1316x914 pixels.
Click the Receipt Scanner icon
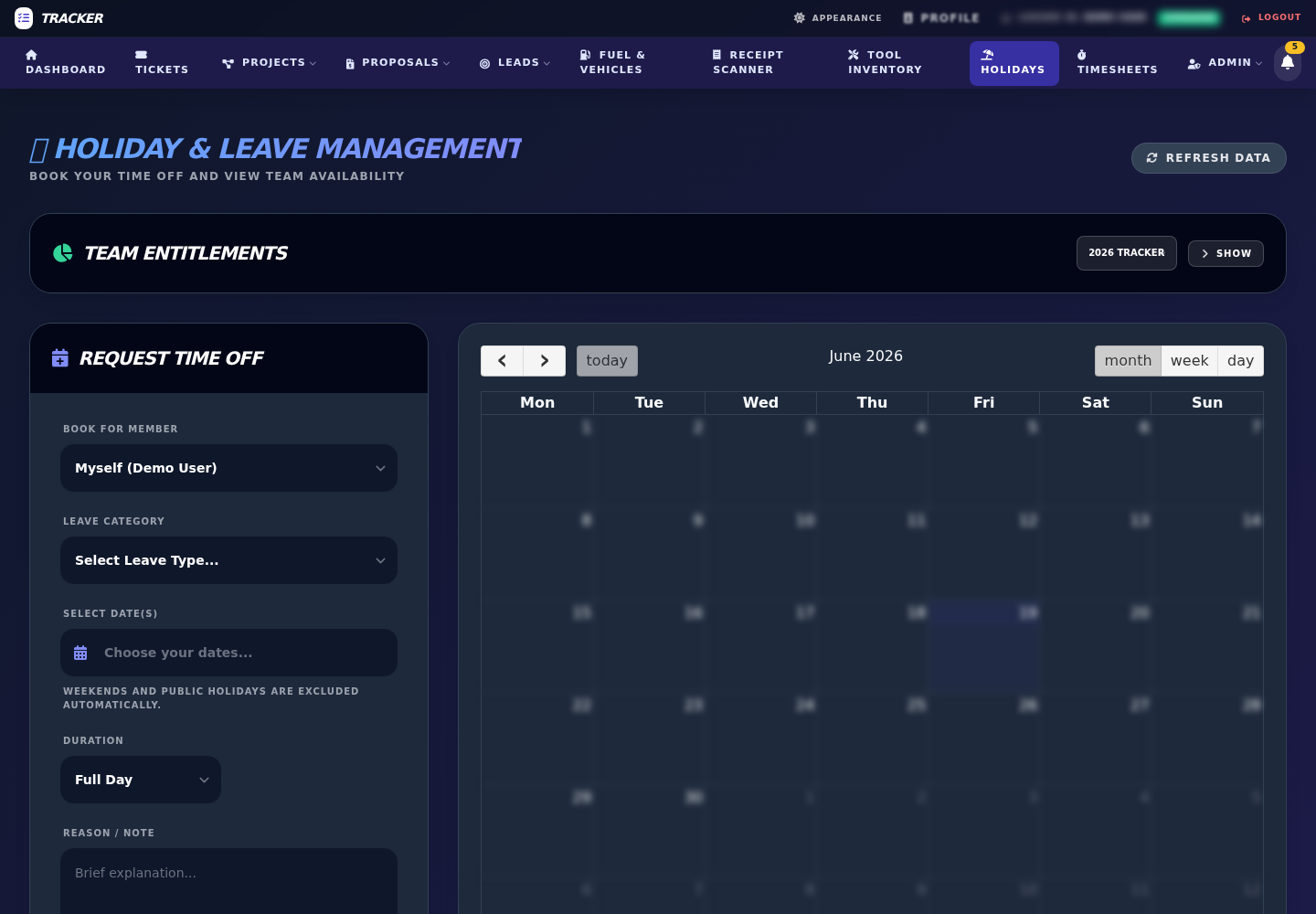717,55
